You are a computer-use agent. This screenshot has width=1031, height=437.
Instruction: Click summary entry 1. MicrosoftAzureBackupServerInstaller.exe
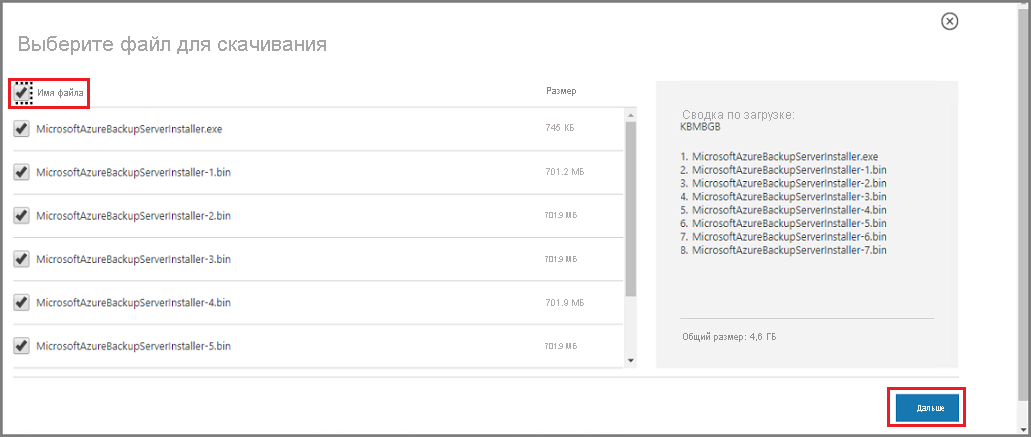point(780,156)
